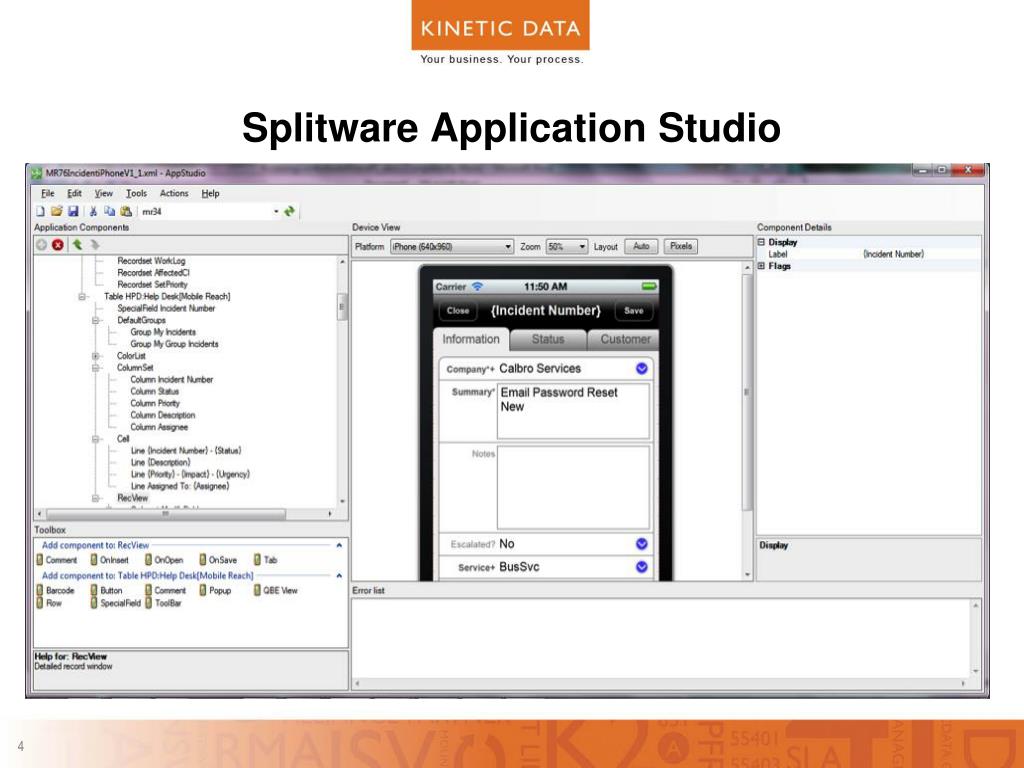Add a Popup component from the Toolbox

215,590
